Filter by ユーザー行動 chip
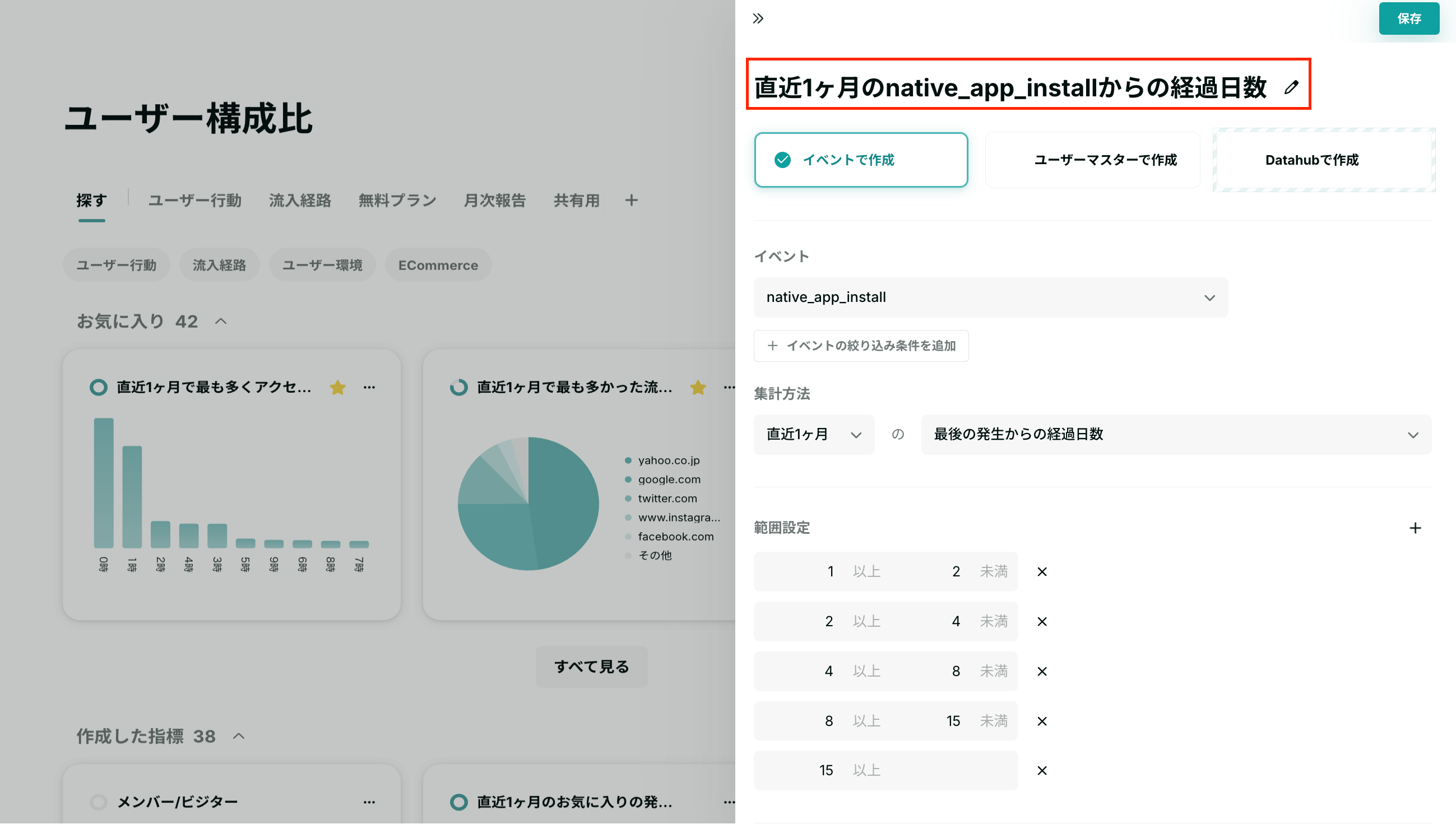1456x838 pixels. point(117,266)
